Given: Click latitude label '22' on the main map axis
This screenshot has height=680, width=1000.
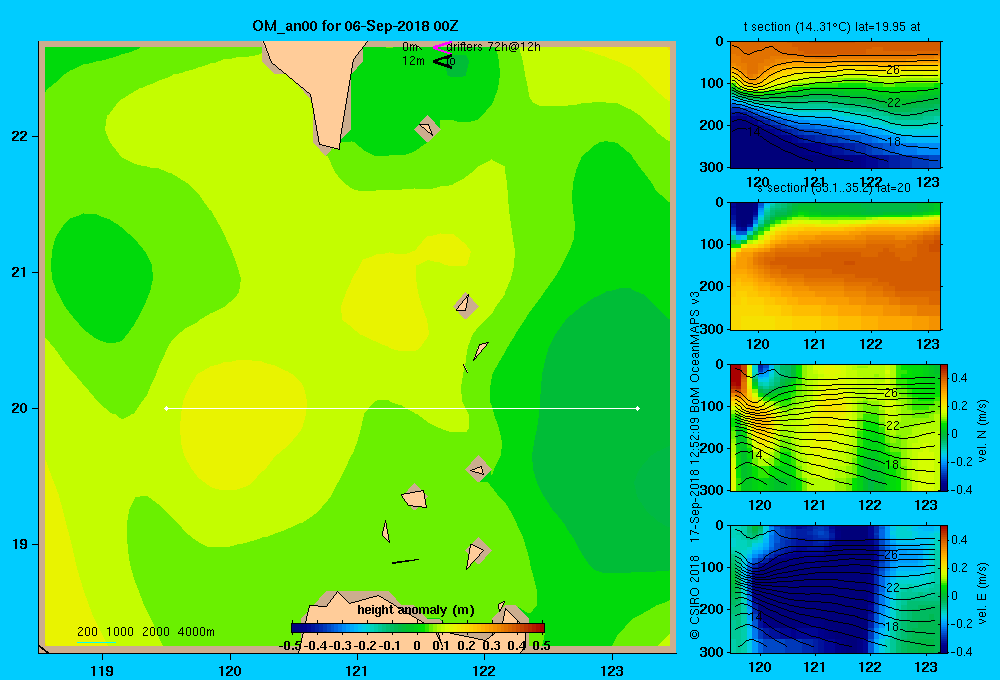Looking at the screenshot, I should 20,137.
